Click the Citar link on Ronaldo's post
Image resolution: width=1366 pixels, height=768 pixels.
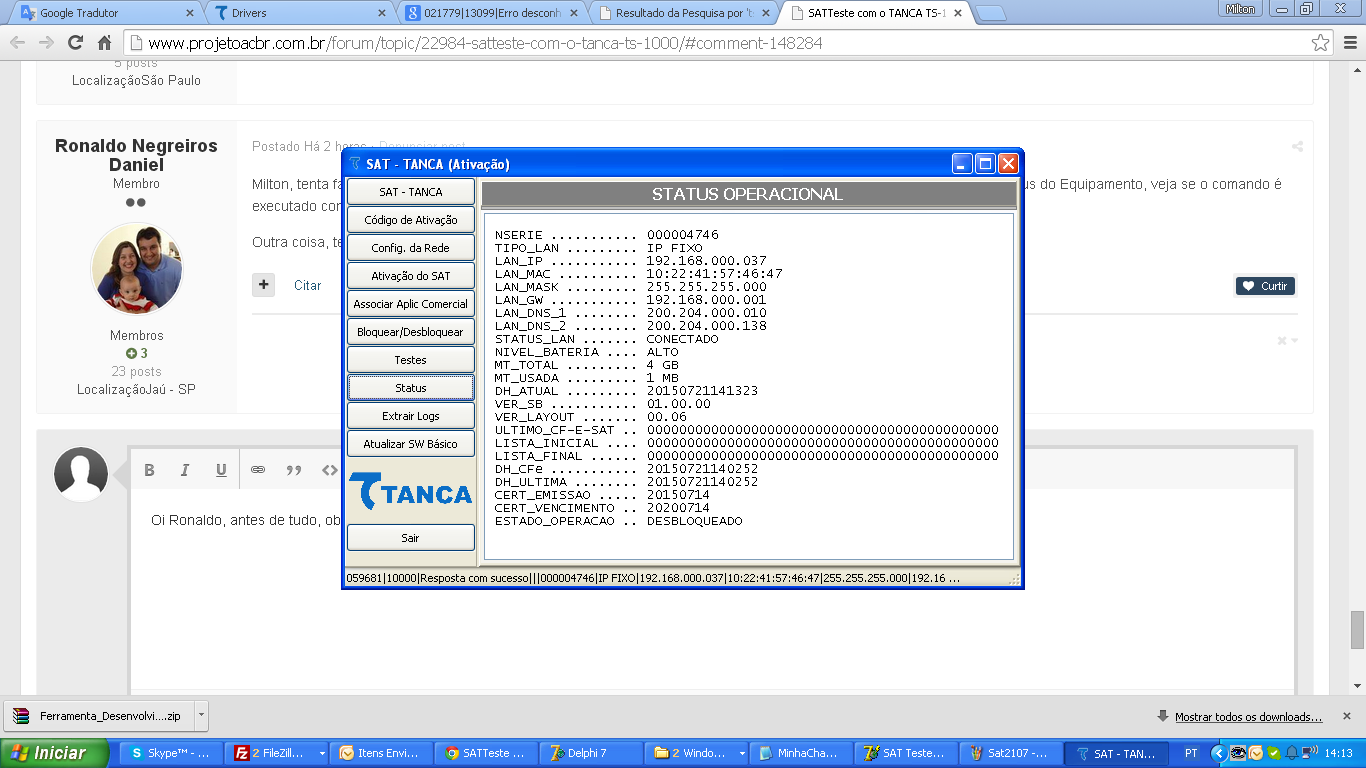[x=307, y=286]
